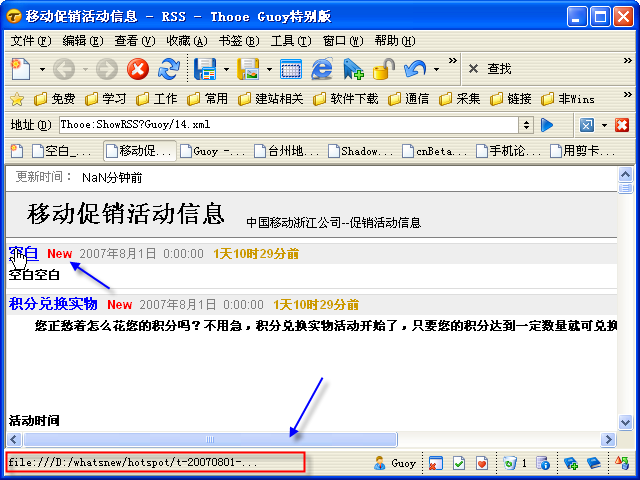The height and width of the screenshot is (480, 640).
Task: Click the padlock toolbar icon
Action: coord(384,69)
